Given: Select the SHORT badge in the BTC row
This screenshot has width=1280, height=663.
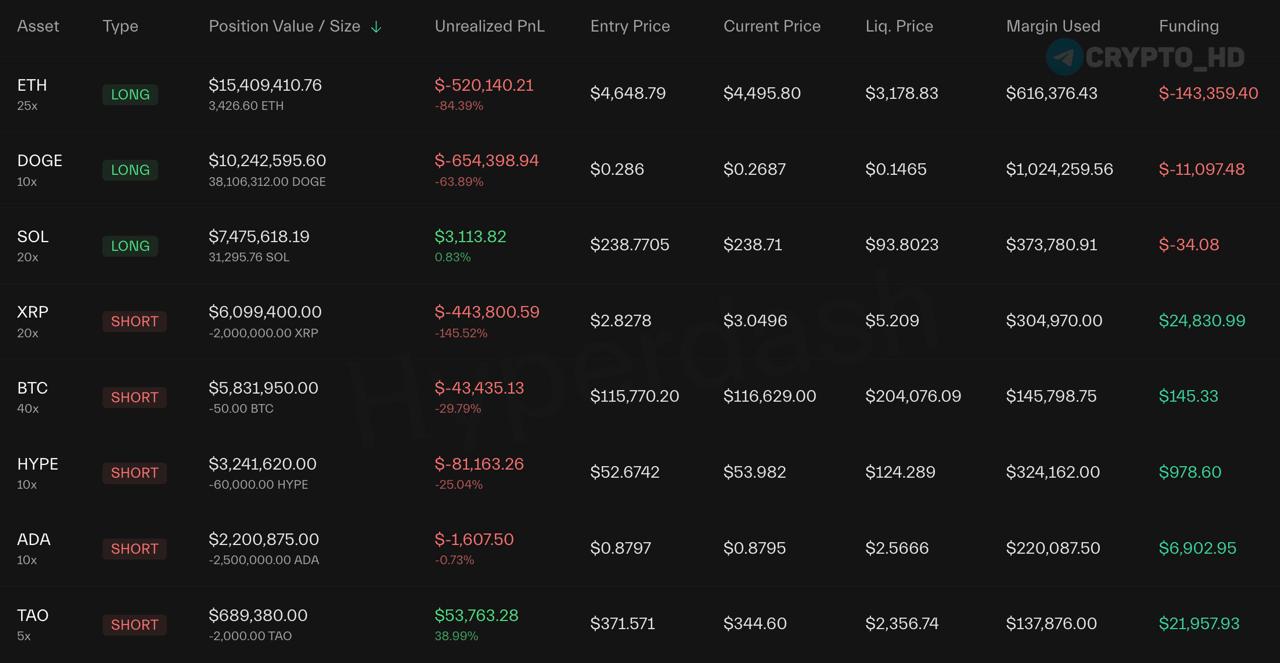Looking at the screenshot, I should click(x=134, y=397).
